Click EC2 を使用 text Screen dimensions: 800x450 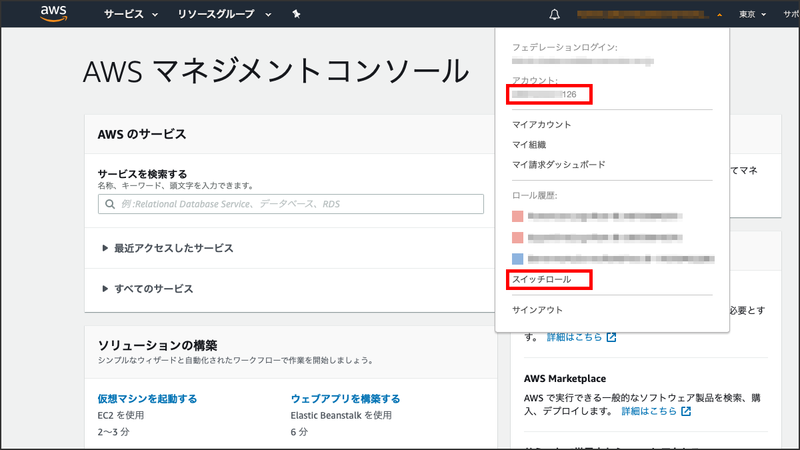click(121, 415)
